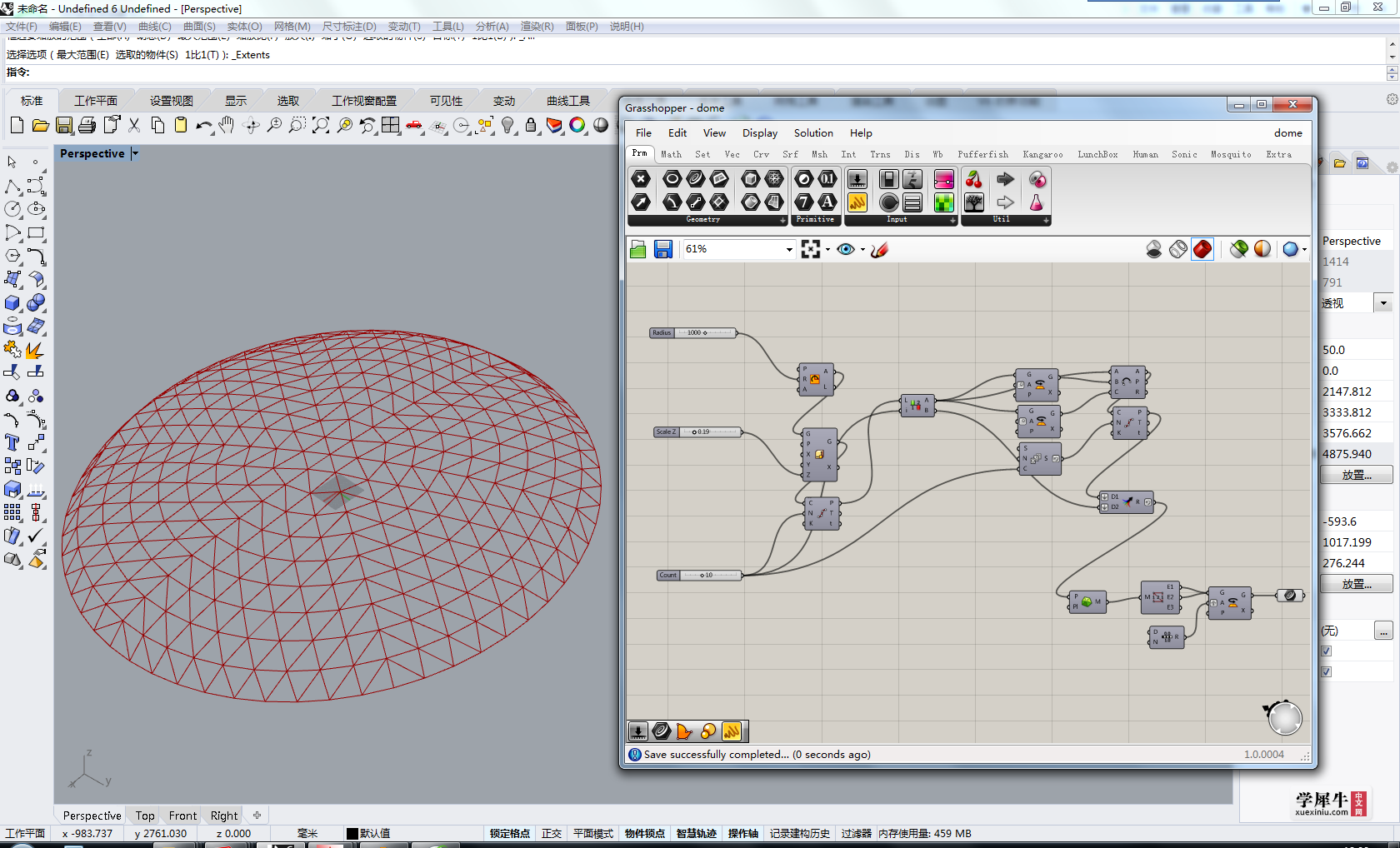The width and height of the screenshot is (1400, 848).
Task: Switch to the Kangaroo tab in Grasshopper
Action: (1042, 154)
